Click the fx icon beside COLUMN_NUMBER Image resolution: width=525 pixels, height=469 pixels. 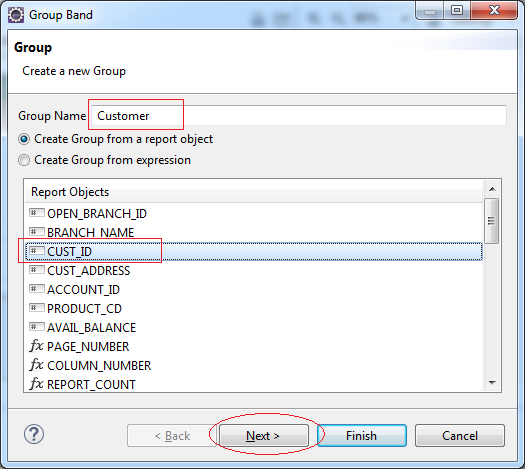coord(36,365)
